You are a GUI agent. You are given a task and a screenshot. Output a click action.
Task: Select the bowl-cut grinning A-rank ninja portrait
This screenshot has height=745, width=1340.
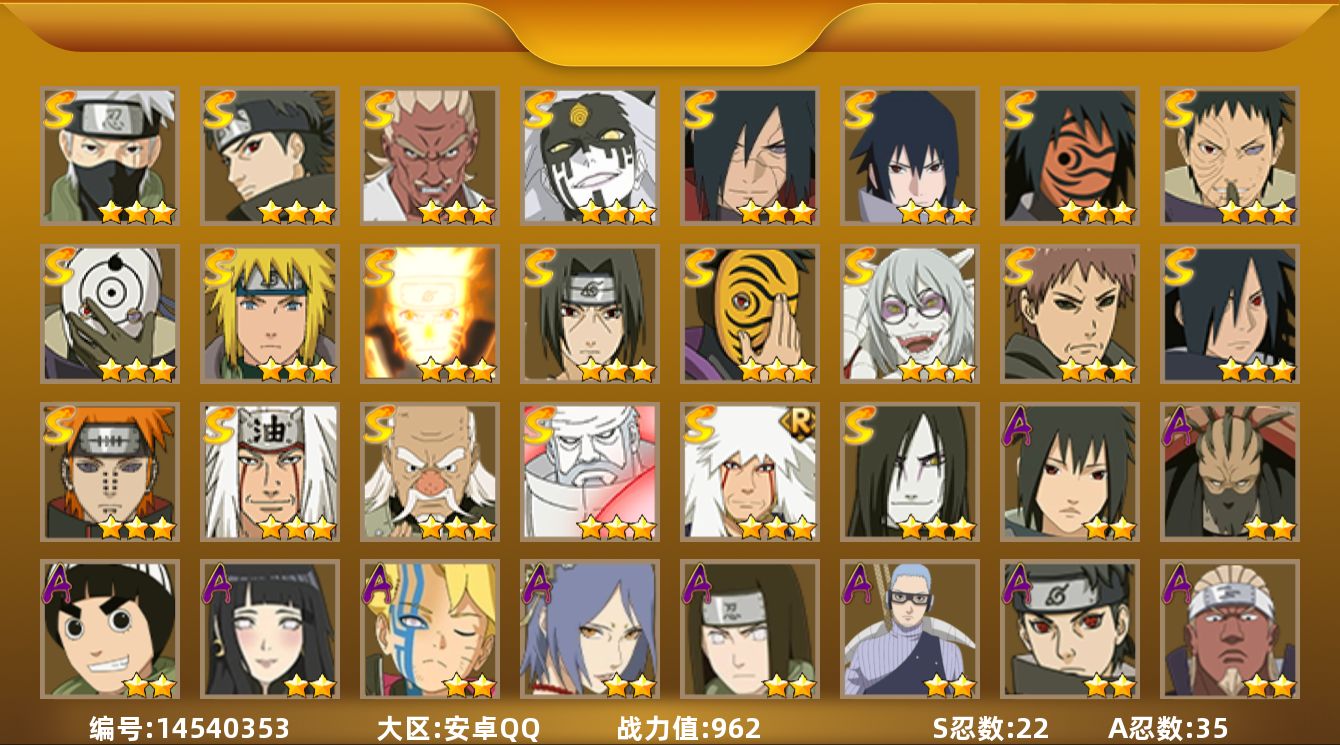pyautogui.click(x=110, y=629)
